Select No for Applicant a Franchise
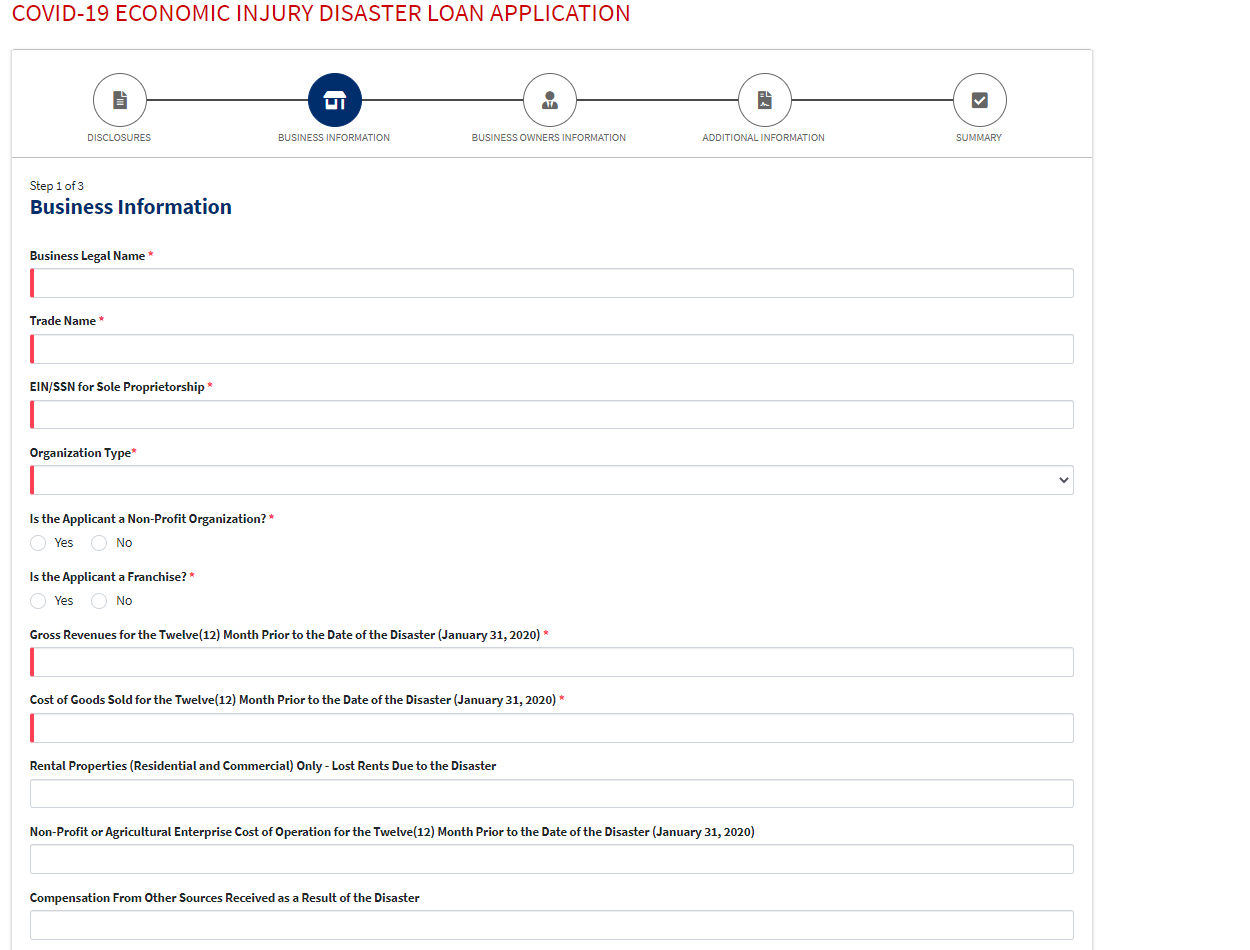1250x950 pixels. point(99,601)
